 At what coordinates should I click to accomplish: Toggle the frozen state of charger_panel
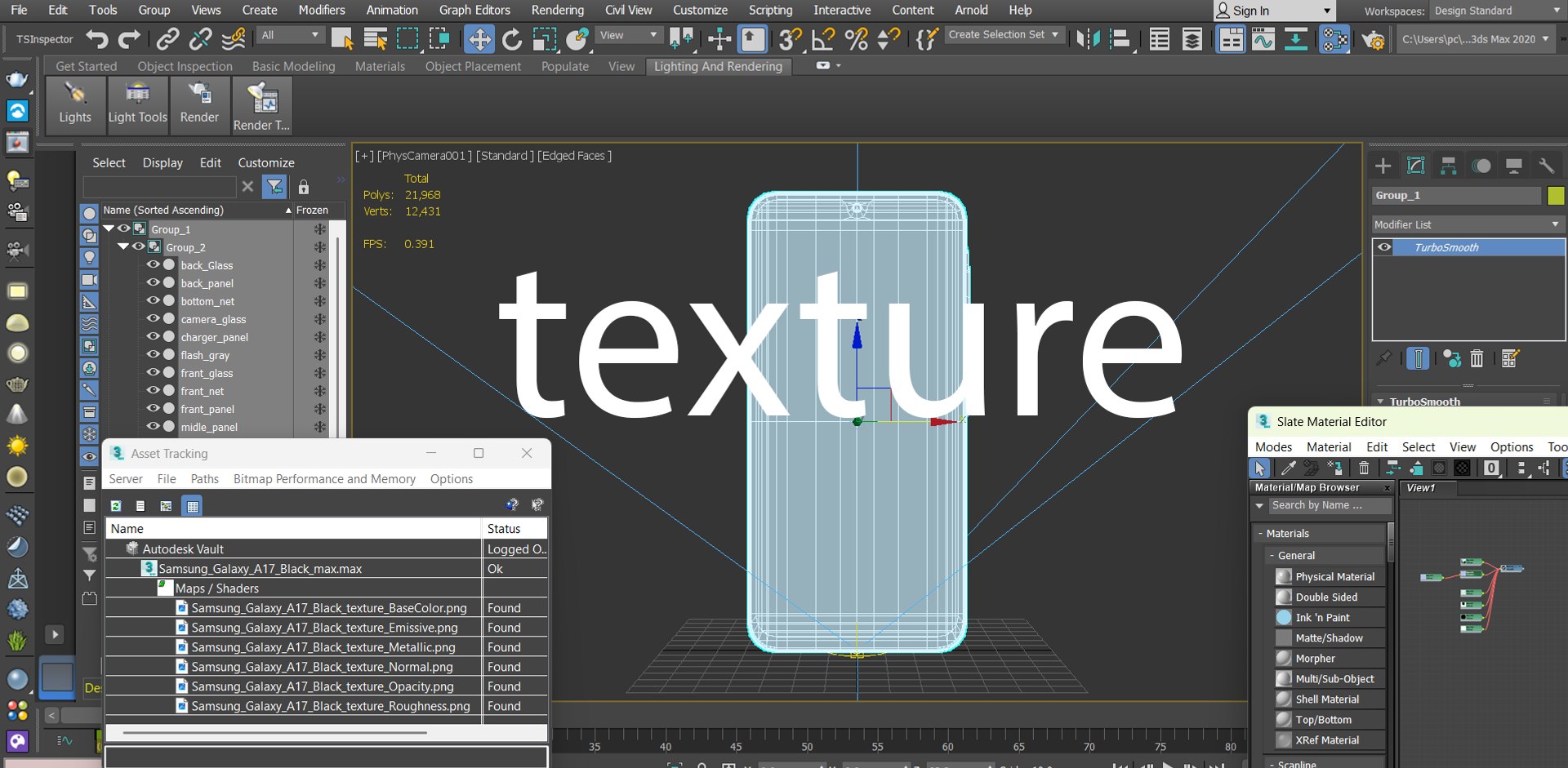tap(319, 337)
